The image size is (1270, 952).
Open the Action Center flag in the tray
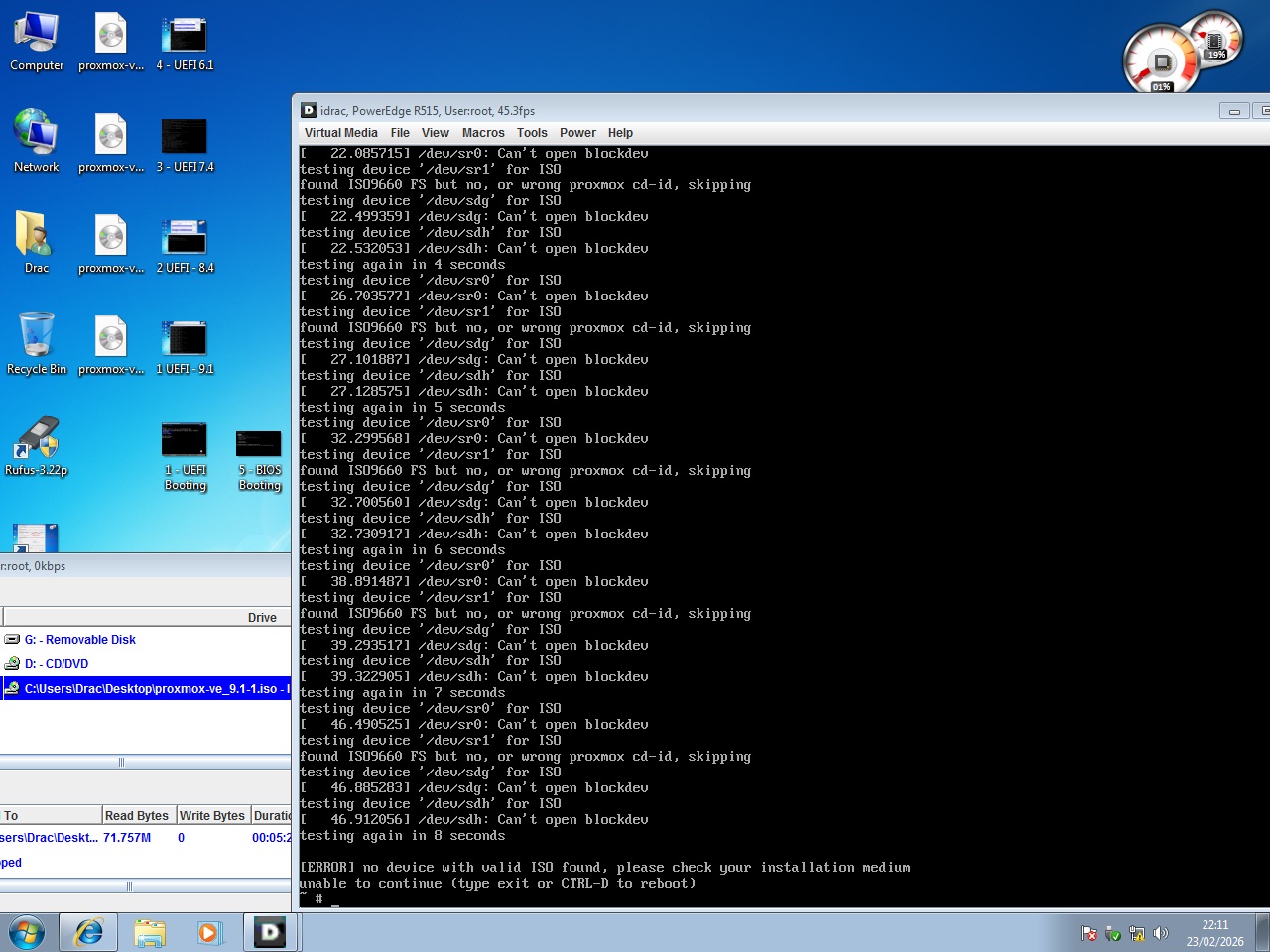1089,933
